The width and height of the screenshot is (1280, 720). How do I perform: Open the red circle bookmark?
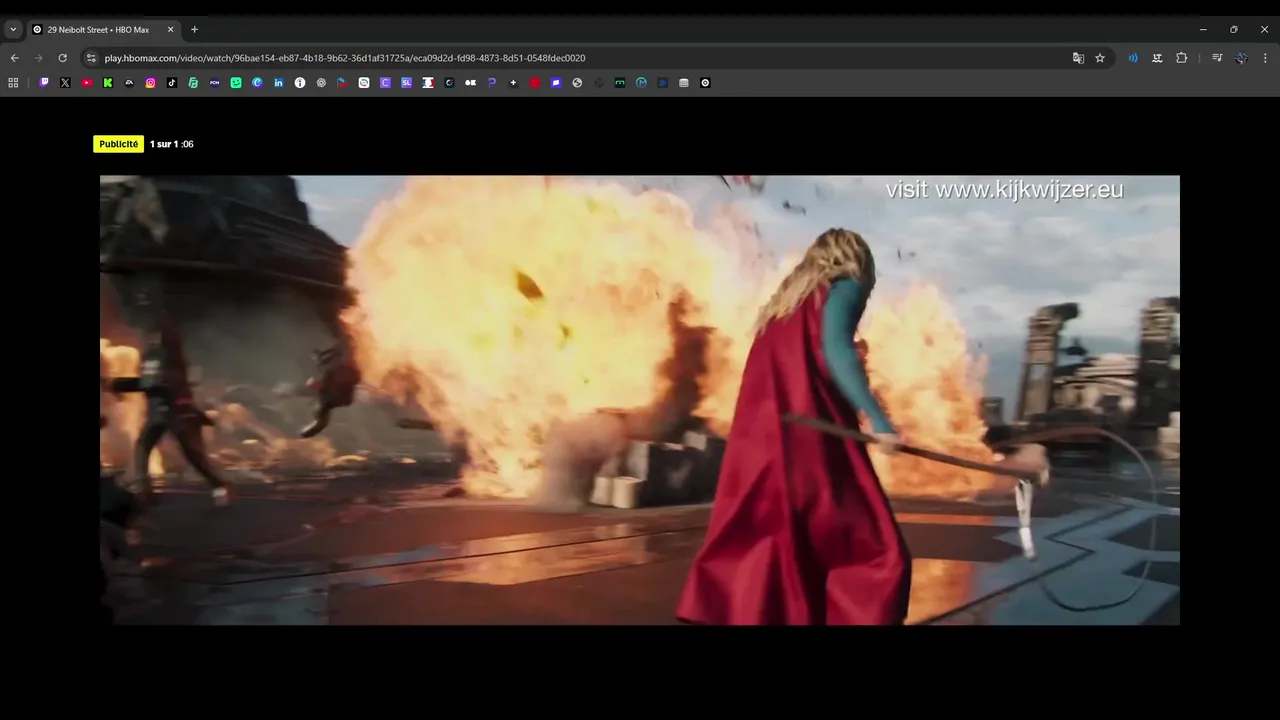click(x=535, y=83)
